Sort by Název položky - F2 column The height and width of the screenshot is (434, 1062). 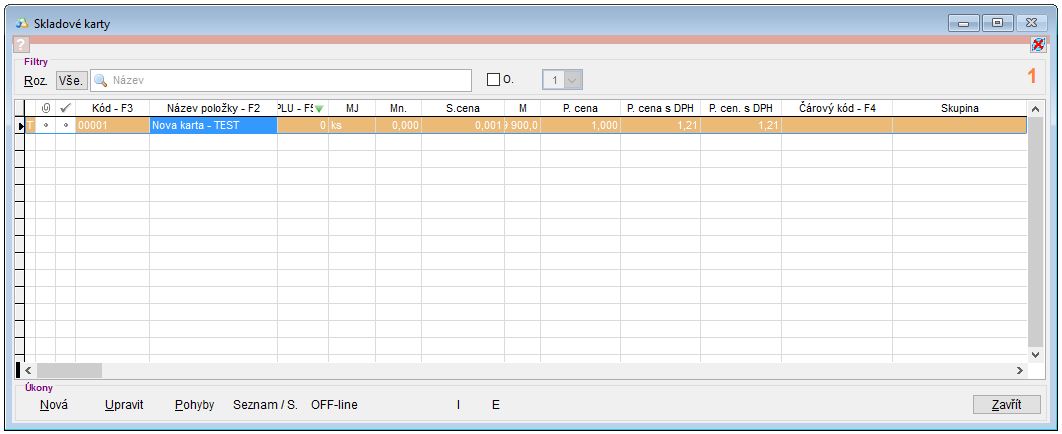click(x=213, y=108)
